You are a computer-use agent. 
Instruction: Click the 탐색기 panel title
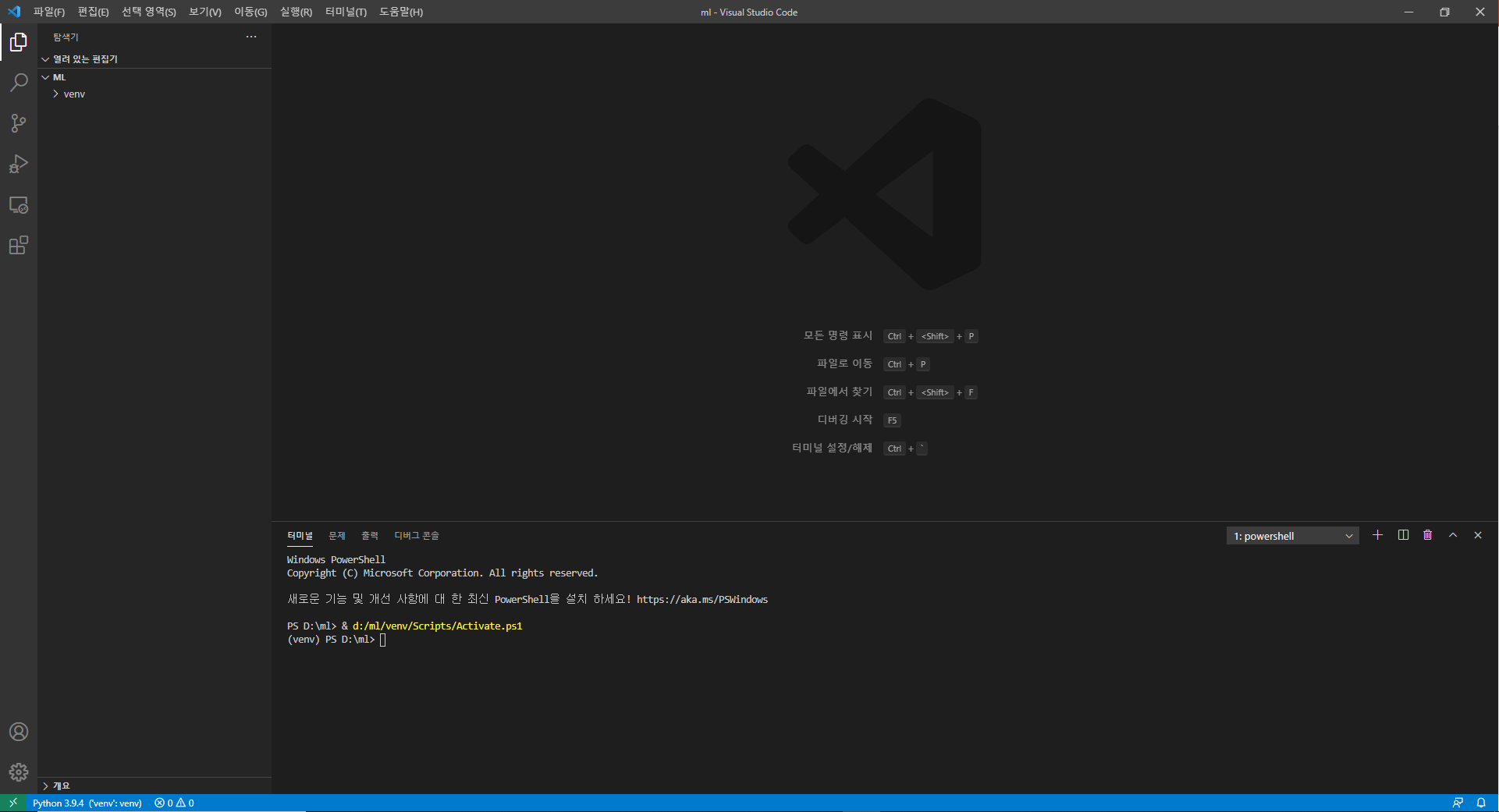point(66,37)
